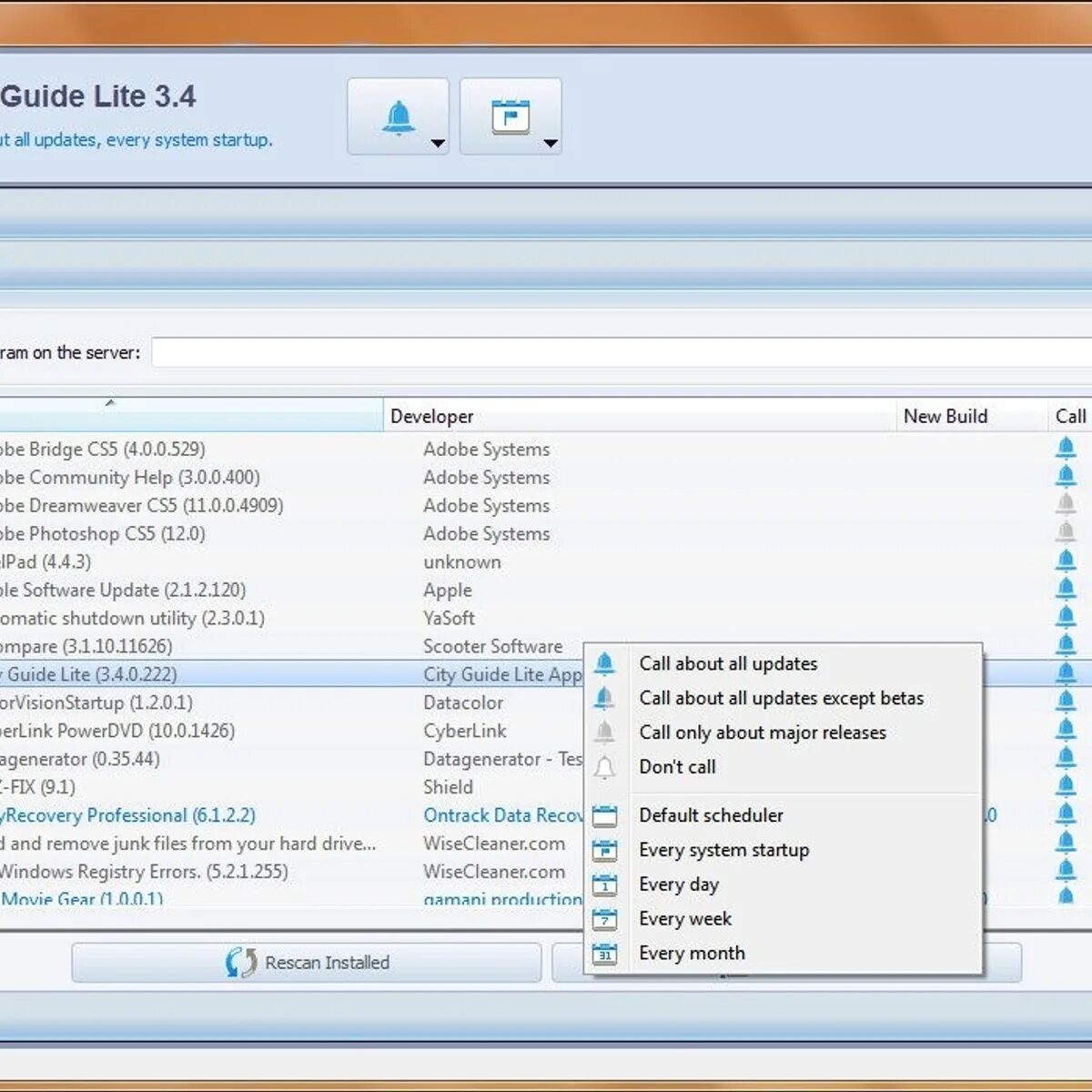Toggle grey bell for Dreamweaver CS5 row
This screenshot has width=1092, height=1092.
[1066, 504]
